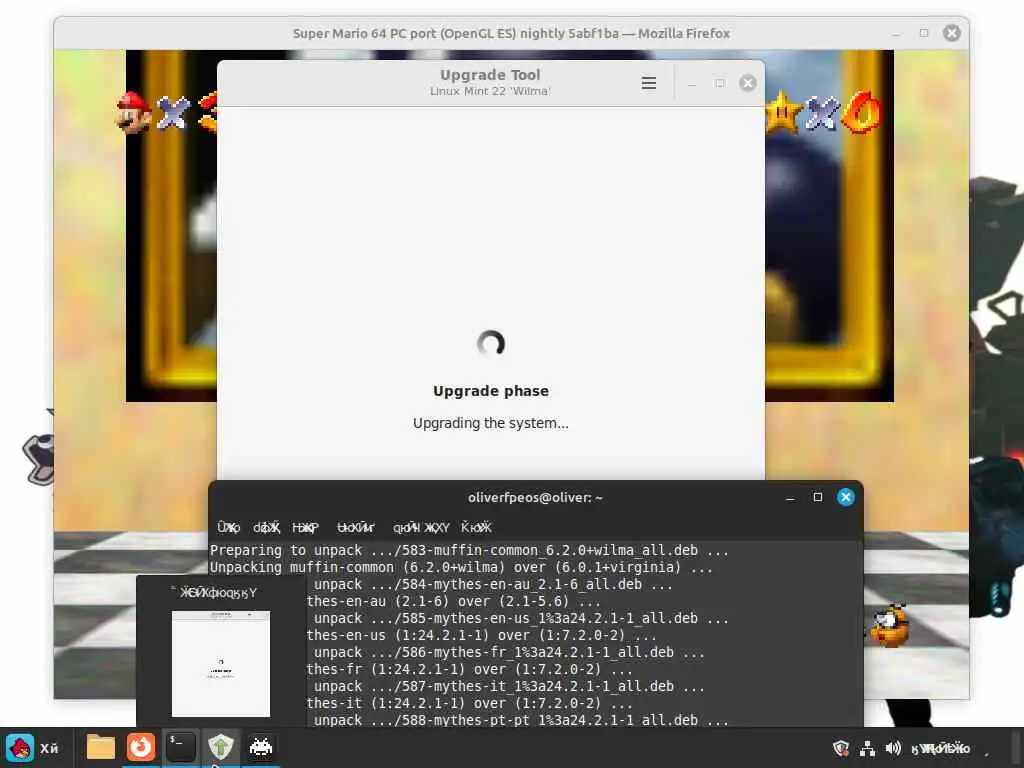
Task: Click the 'Upgrading the system...' status text
Action: tap(490, 423)
